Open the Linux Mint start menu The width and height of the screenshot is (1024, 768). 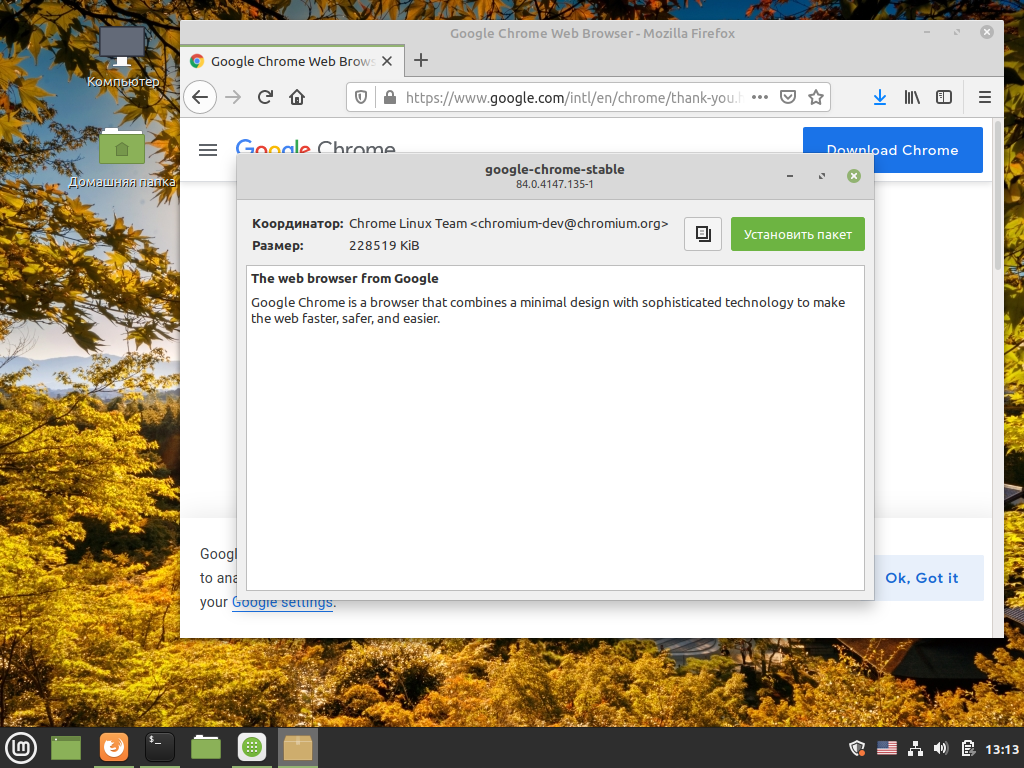pos(21,748)
